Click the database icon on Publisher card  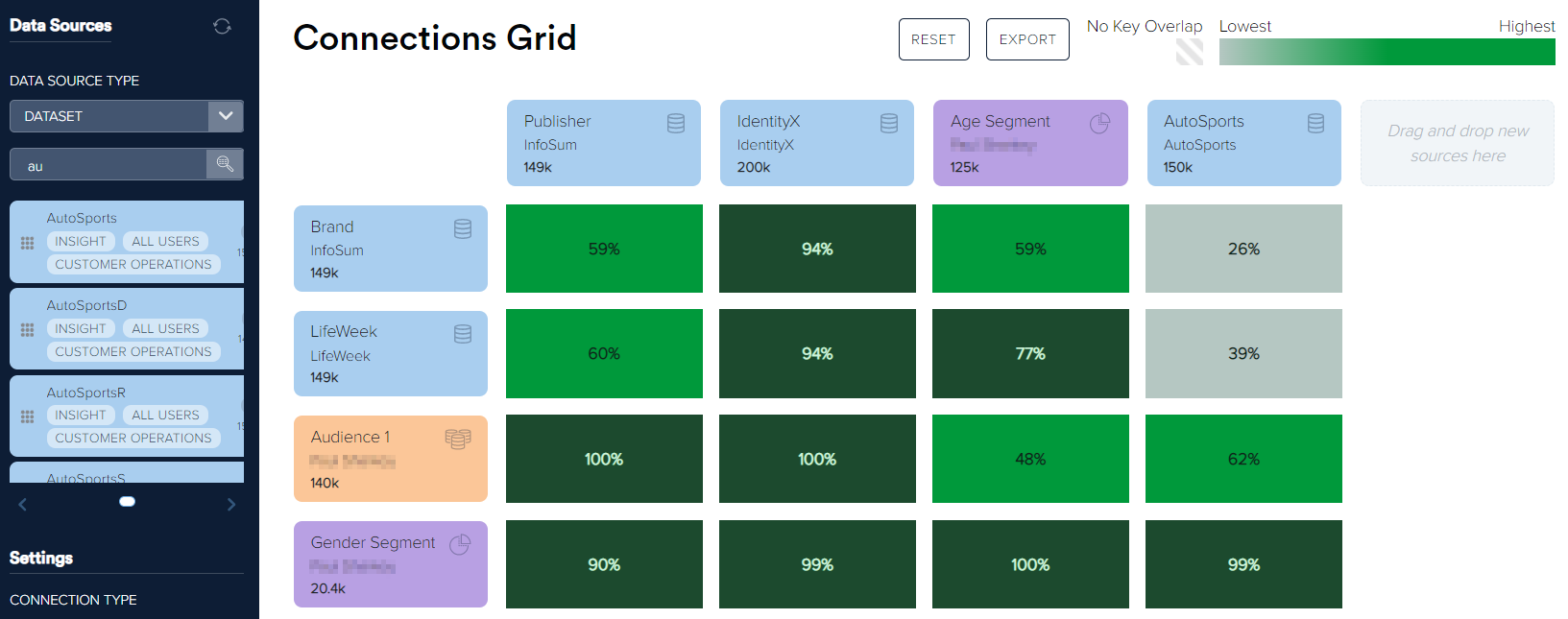[x=676, y=123]
